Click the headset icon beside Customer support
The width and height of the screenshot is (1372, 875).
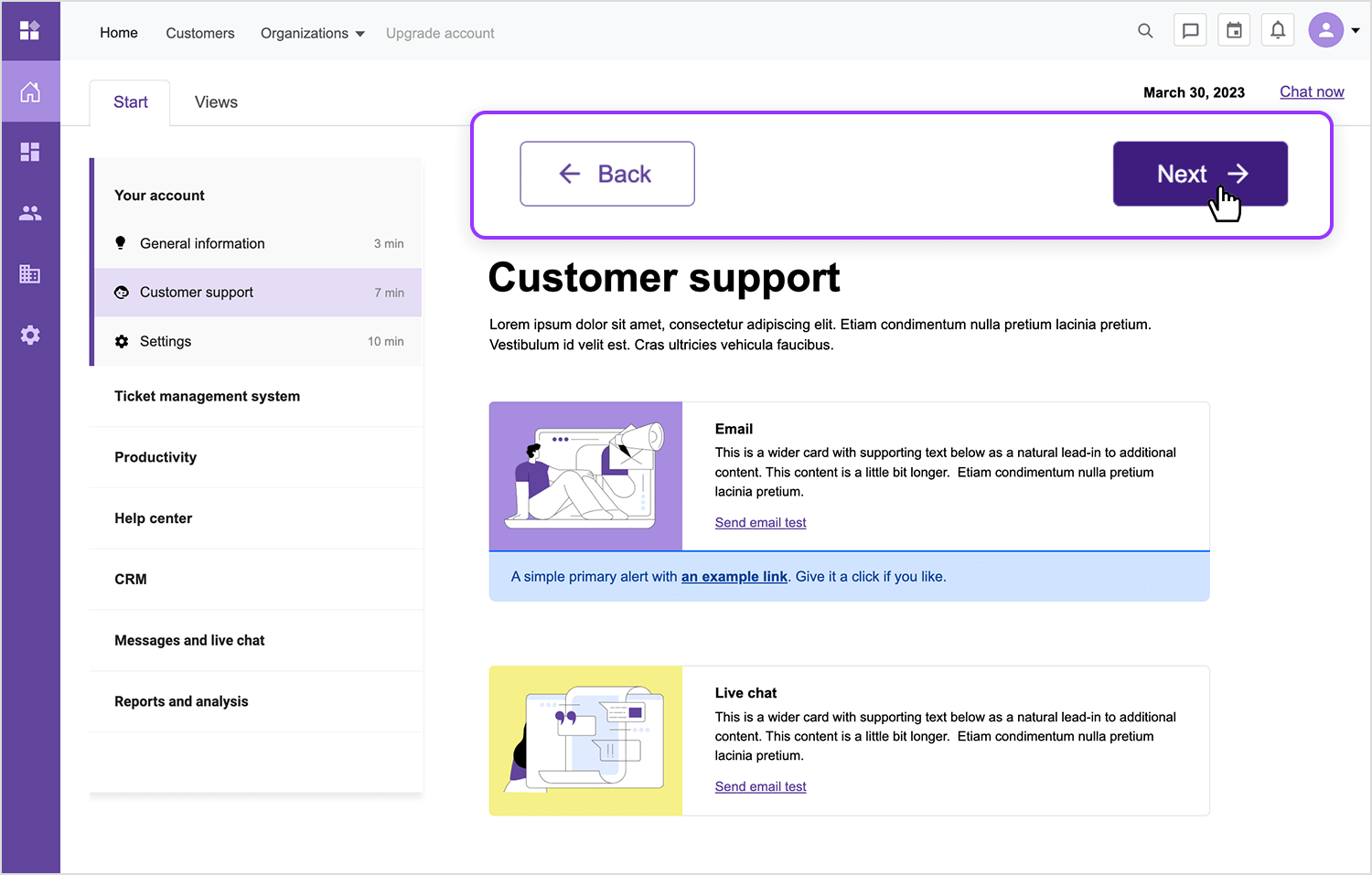click(x=121, y=293)
